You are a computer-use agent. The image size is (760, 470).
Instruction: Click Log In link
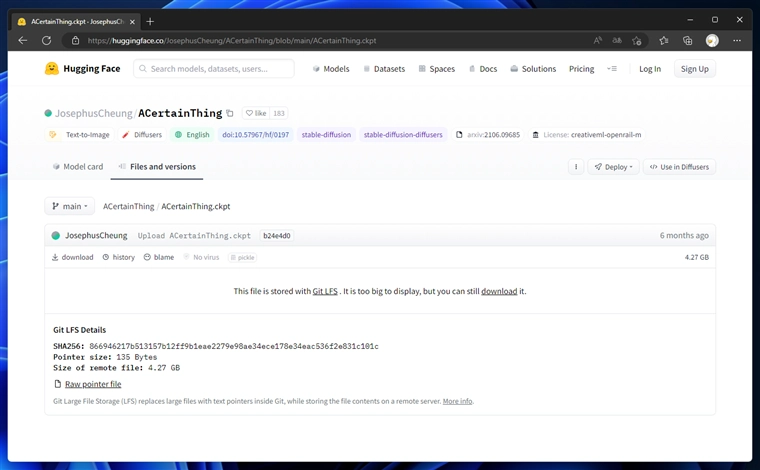click(649, 69)
